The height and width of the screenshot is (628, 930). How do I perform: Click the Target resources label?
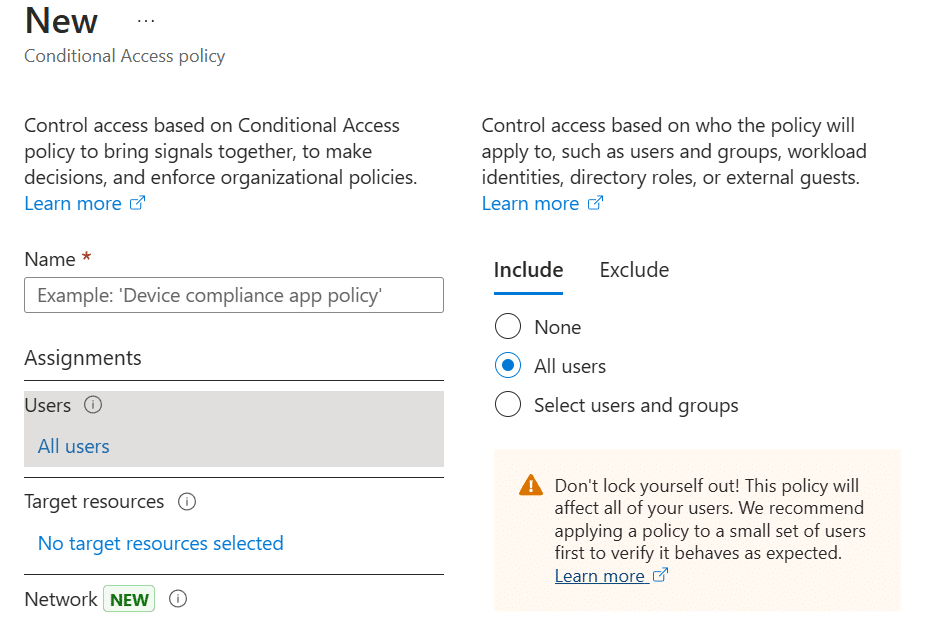[x=94, y=502]
